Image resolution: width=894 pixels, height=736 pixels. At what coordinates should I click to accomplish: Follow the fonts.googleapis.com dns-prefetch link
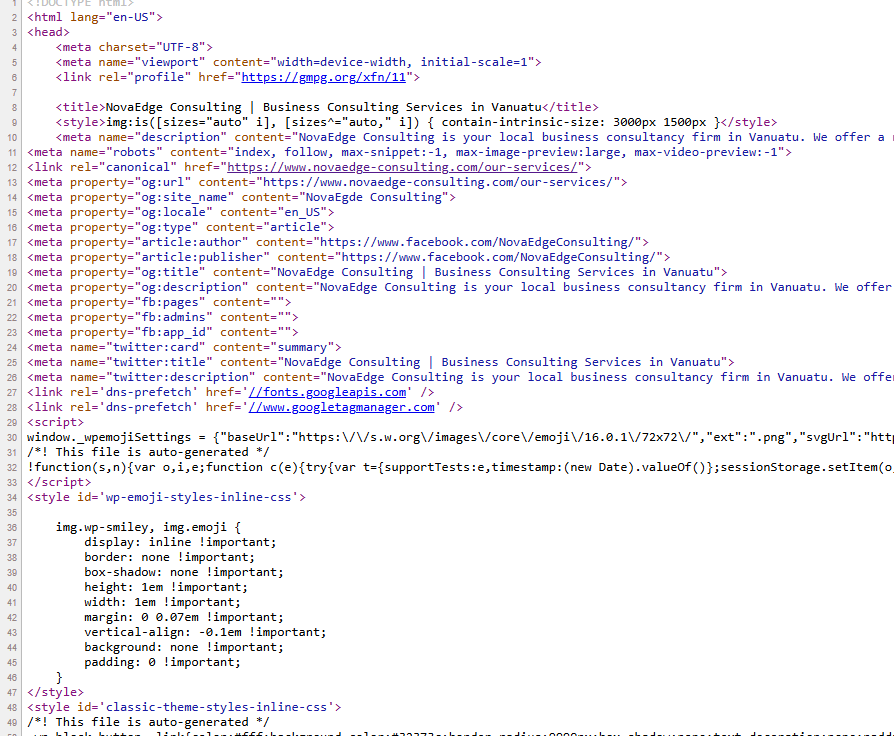[x=327, y=392]
